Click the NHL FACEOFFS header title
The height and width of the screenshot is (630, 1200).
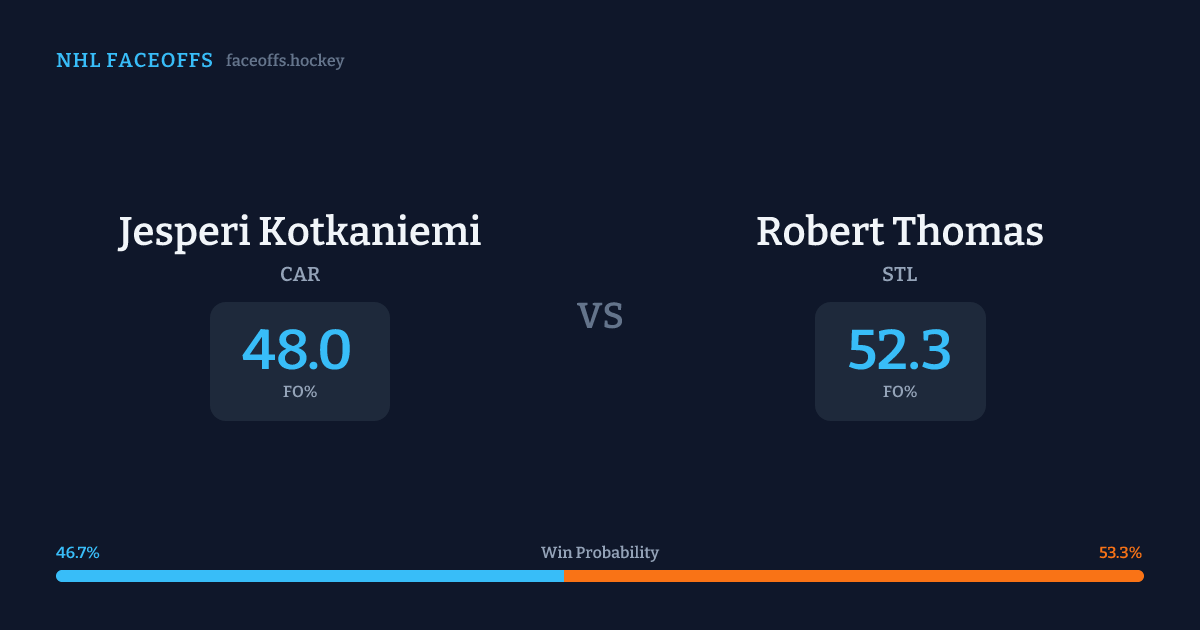134,61
